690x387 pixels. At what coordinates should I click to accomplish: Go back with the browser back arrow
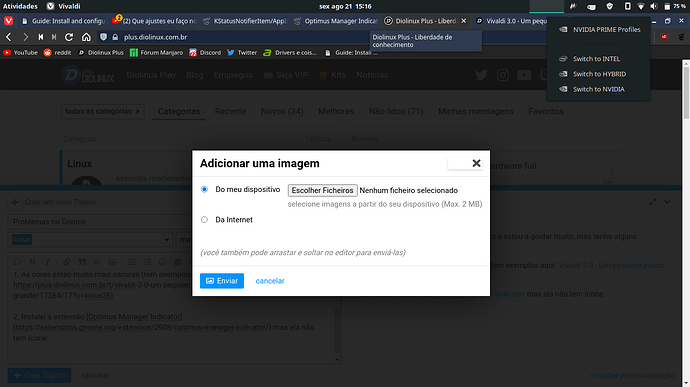9,37
